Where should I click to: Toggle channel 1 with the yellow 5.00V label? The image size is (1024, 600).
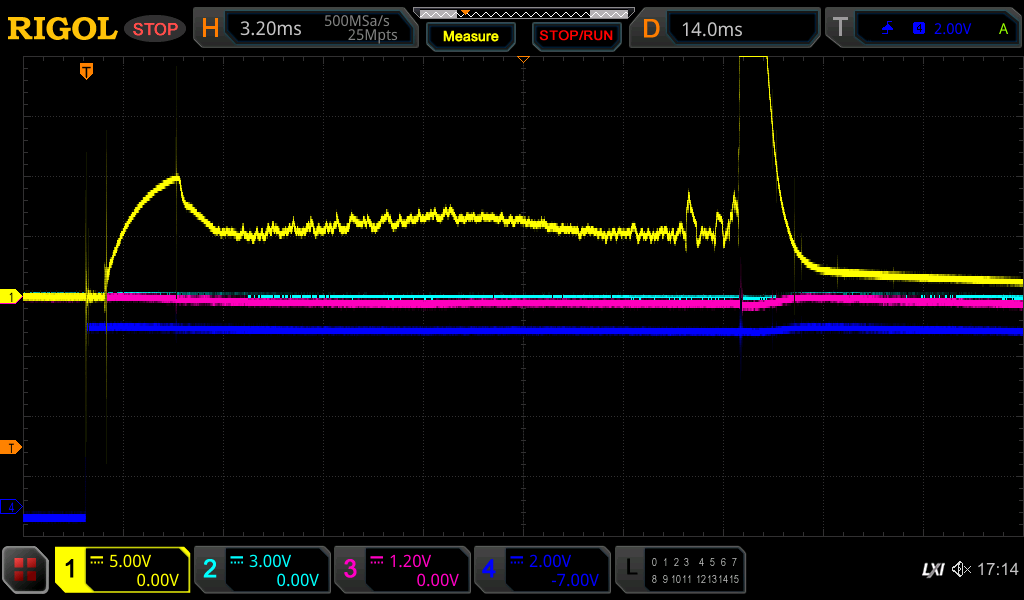[x=123, y=570]
